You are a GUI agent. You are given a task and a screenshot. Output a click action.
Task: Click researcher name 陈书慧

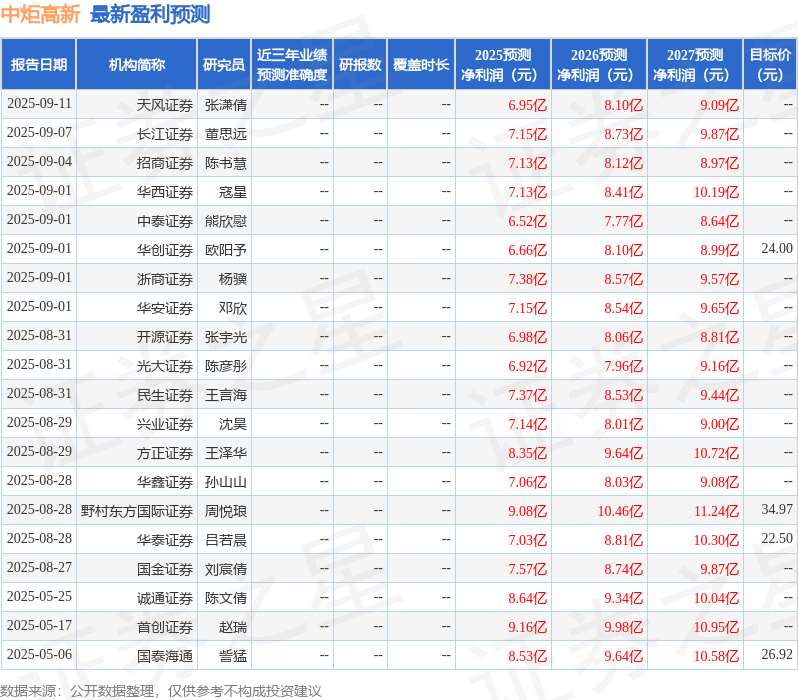coord(225,163)
